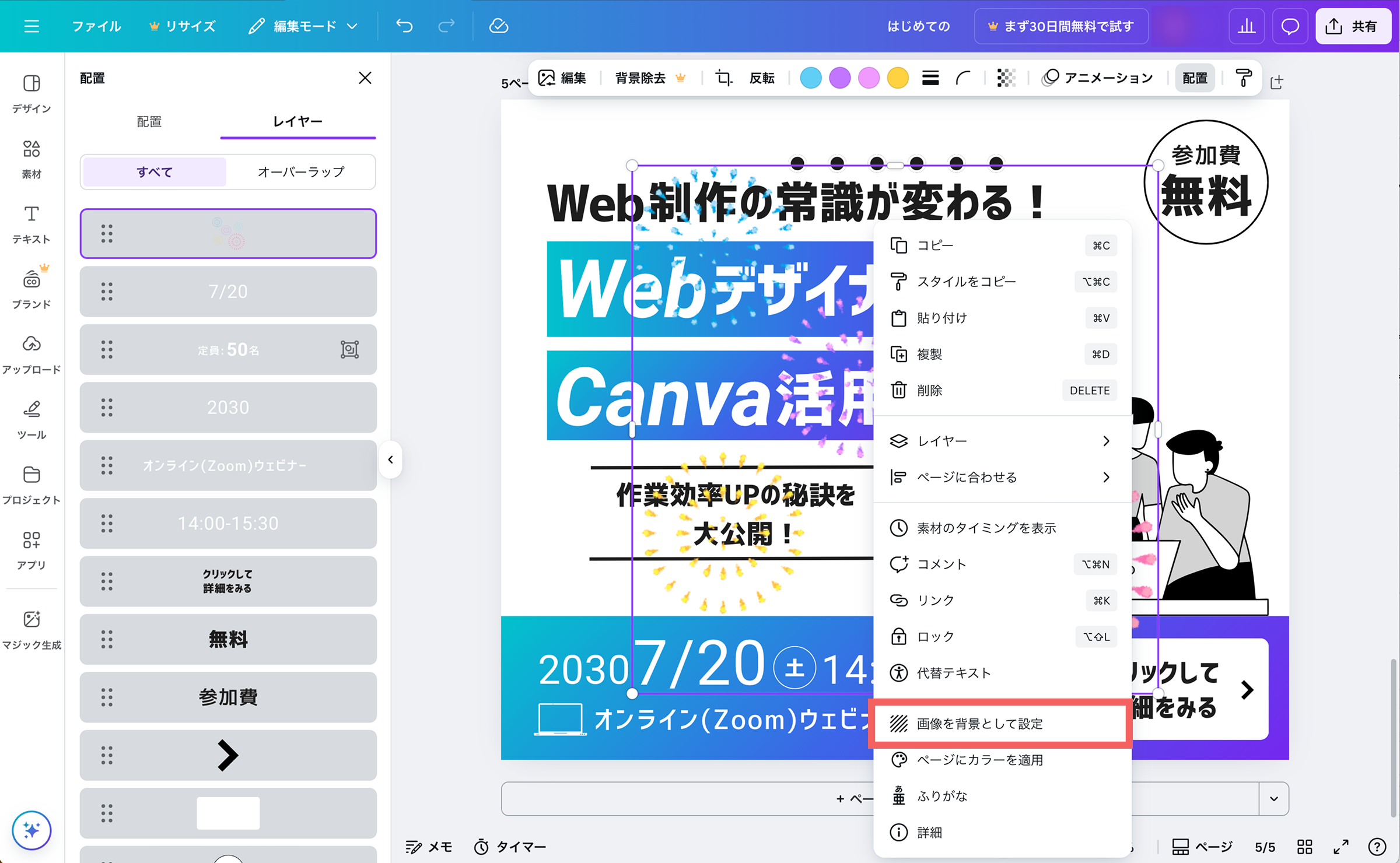Open the テキスト text panel
The width and height of the screenshot is (1400, 863).
point(32,224)
